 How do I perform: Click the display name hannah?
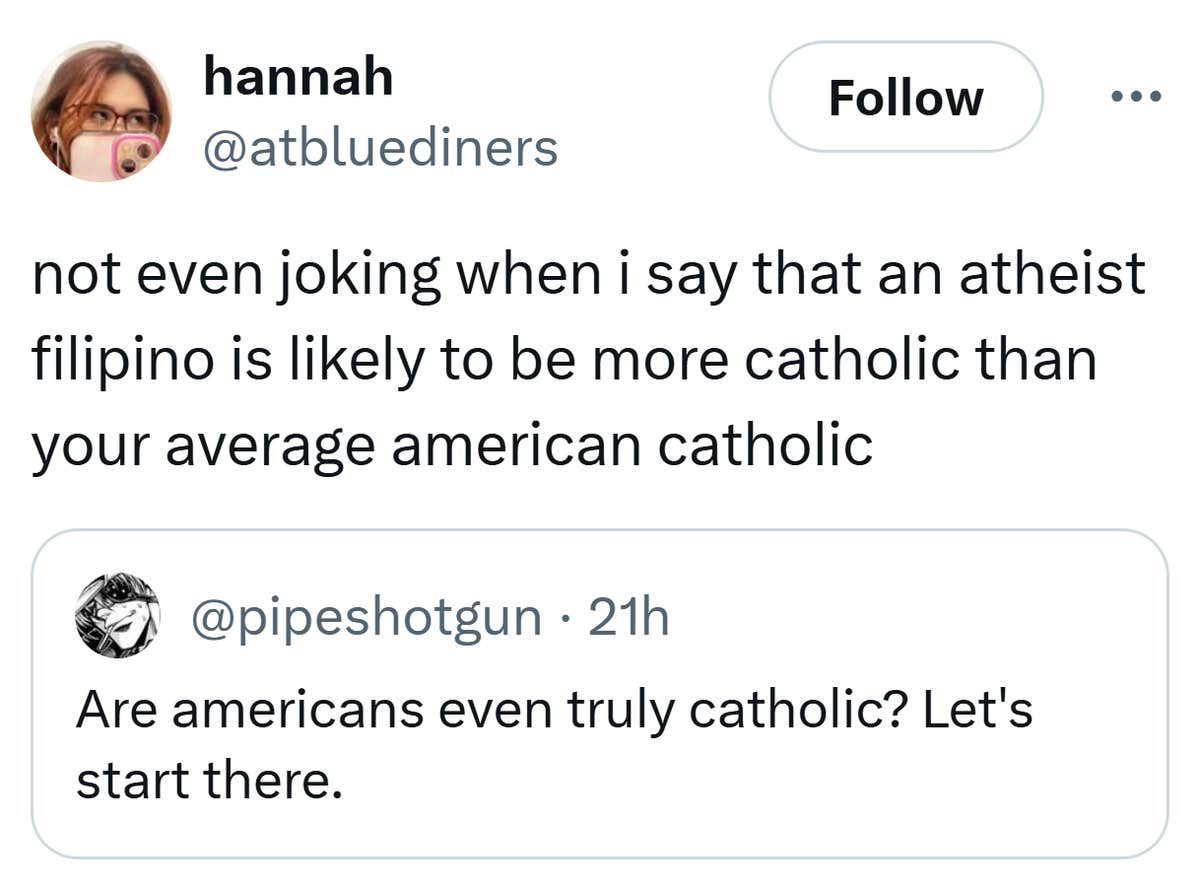298,77
